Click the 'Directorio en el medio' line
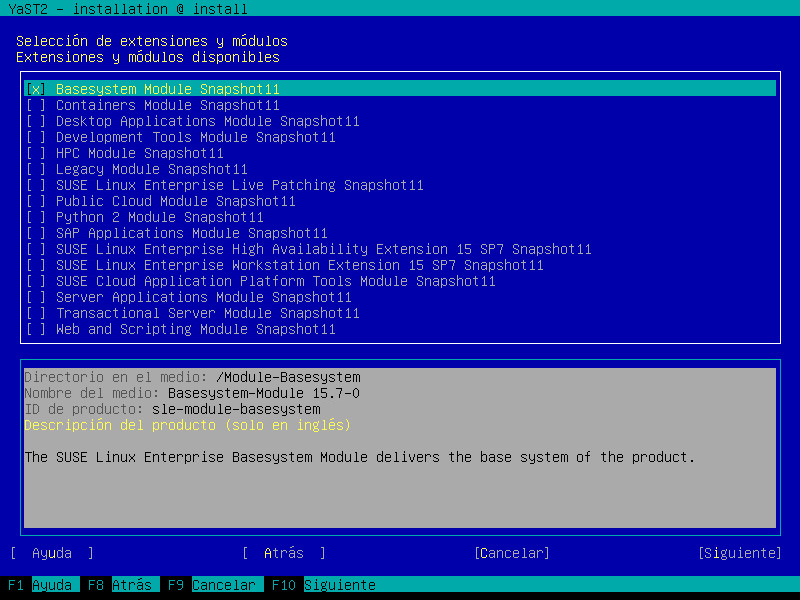The width and height of the screenshot is (800, 600). point(192,377)
